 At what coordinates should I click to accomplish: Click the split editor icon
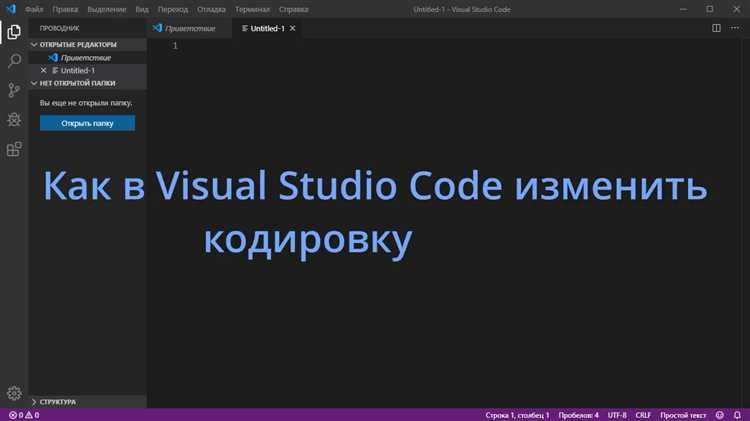[716, 28]
